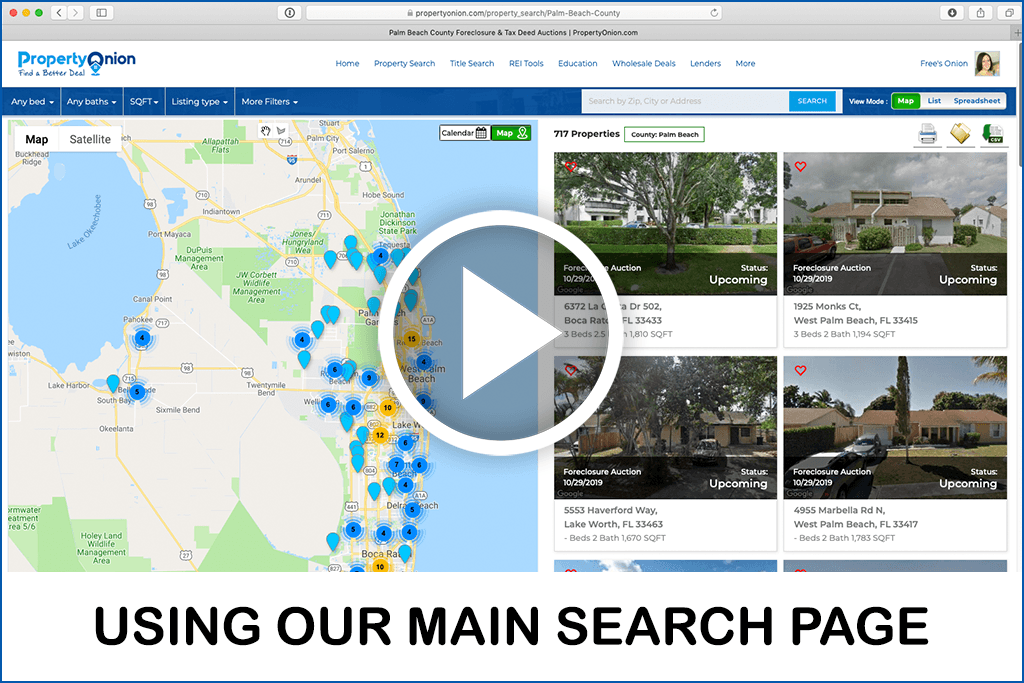Click the SEARCH button
The image size is (1024, 683).
(x=812, y=100)
